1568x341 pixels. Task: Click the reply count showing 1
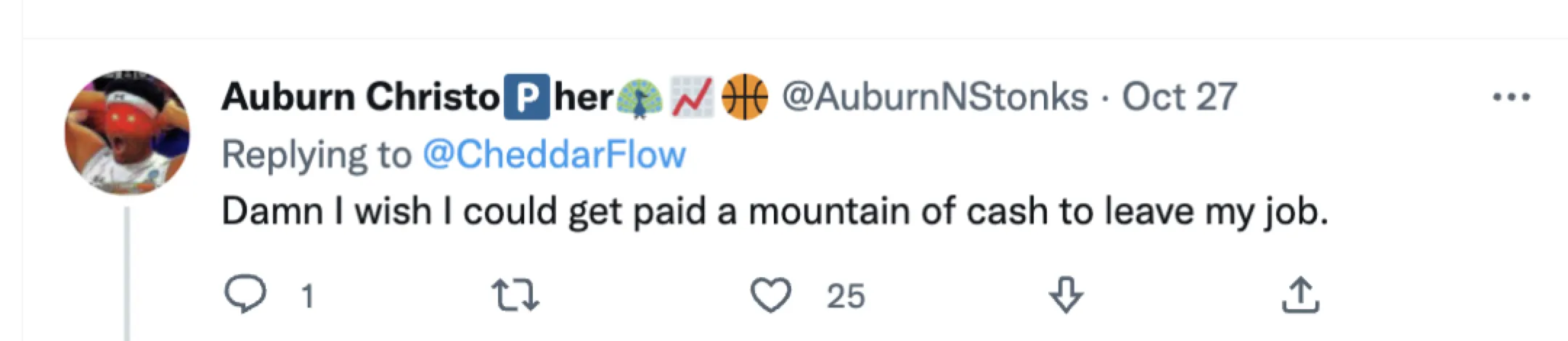(308, 296)
